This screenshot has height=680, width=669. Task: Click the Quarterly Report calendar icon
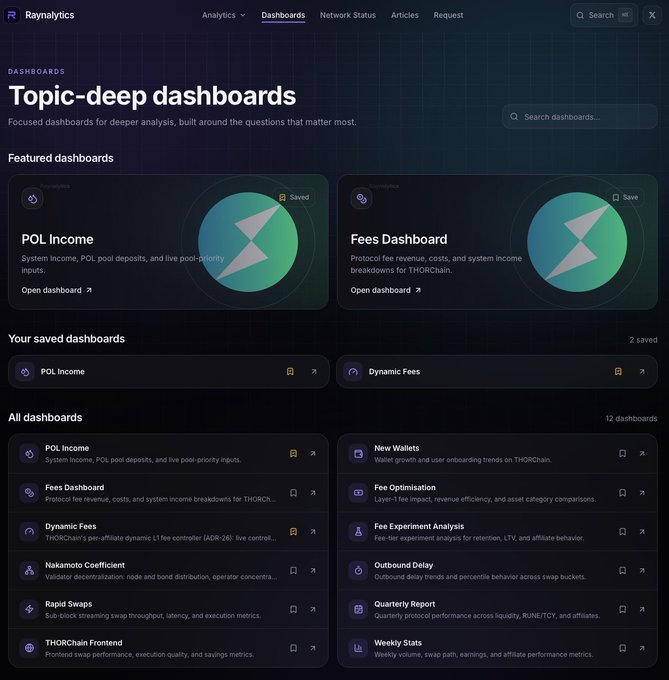(x=358, y=609)
